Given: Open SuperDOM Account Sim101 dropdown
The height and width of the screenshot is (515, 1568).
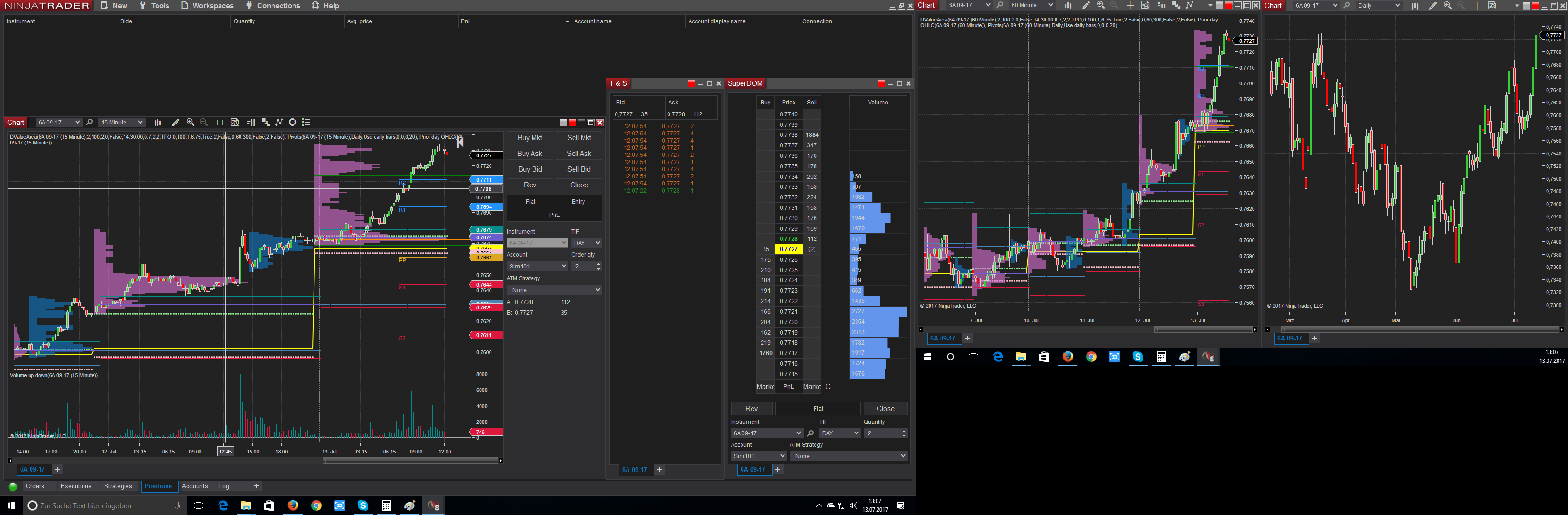Looking at the screenshot, I should pos(758,456).
